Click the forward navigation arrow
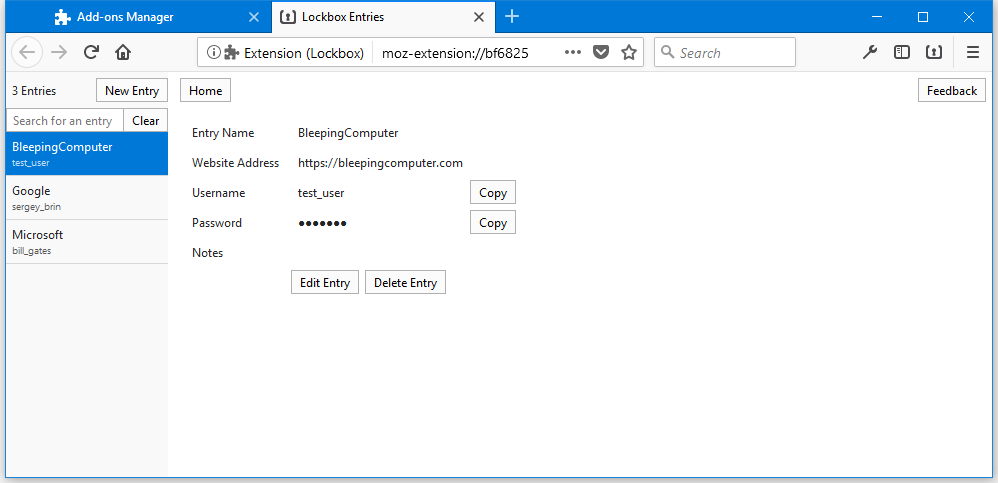Image resolution: width=998 pixels, height=483 pixels. point(59,53)
